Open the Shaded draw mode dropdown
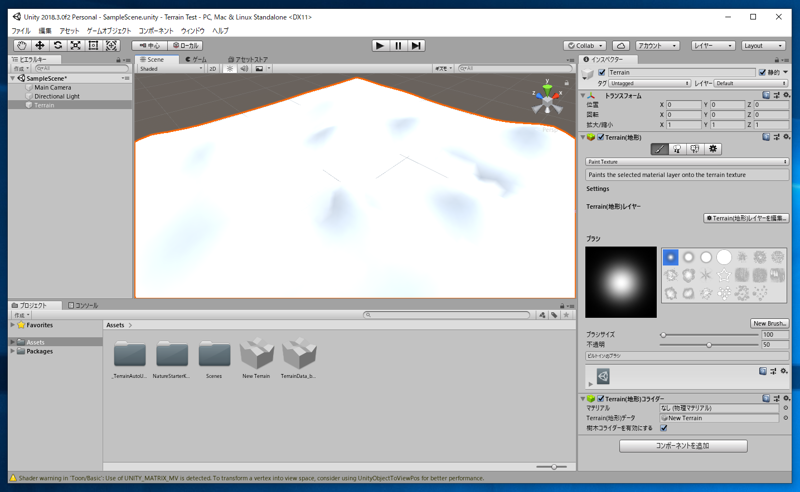 point(170,68)
